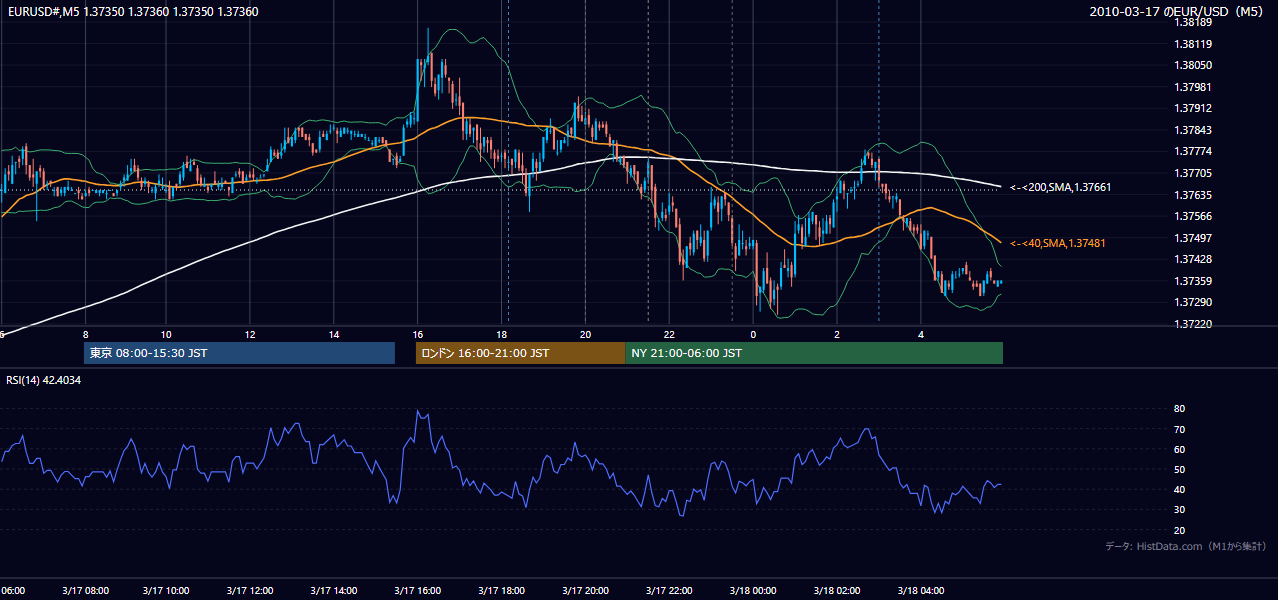Select the 40 SMA label 1.37481
This screenshot has height=600, width=1278.
pos(1058,243)
